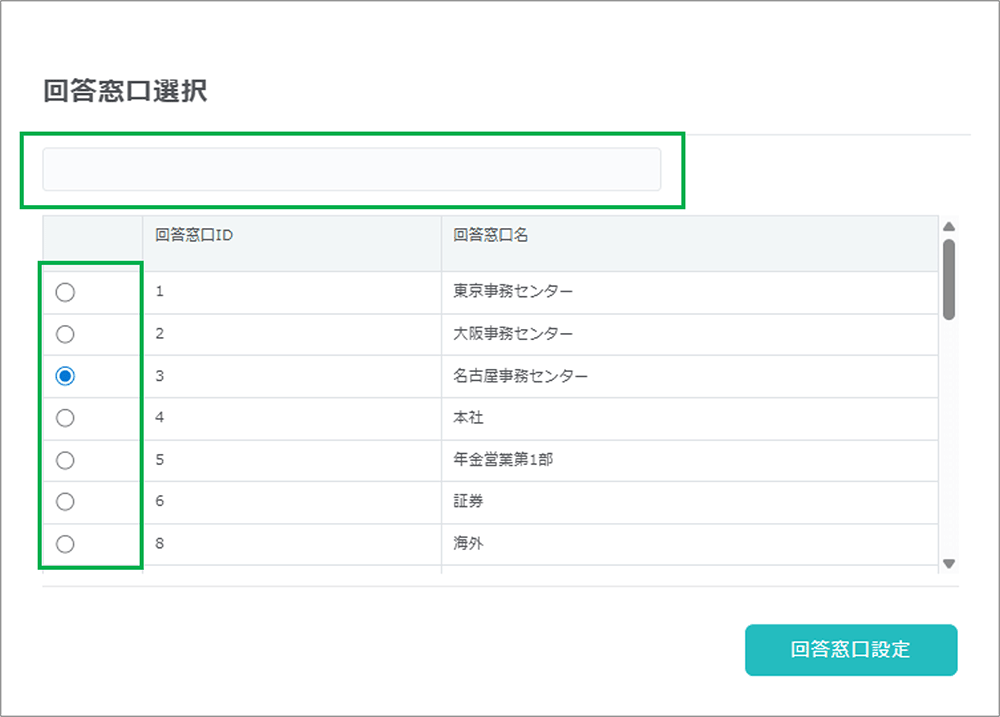
Task: Click the scrollbar up arrow
Action: [949, 226]
